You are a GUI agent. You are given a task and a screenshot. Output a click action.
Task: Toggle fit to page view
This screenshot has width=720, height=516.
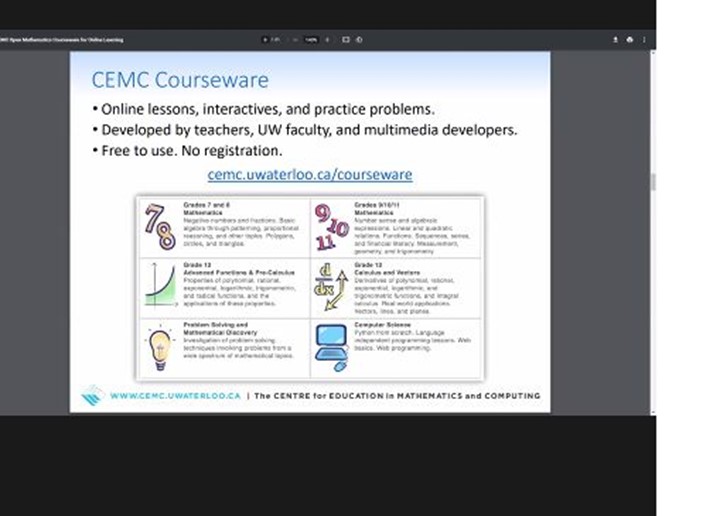[346, 40]
